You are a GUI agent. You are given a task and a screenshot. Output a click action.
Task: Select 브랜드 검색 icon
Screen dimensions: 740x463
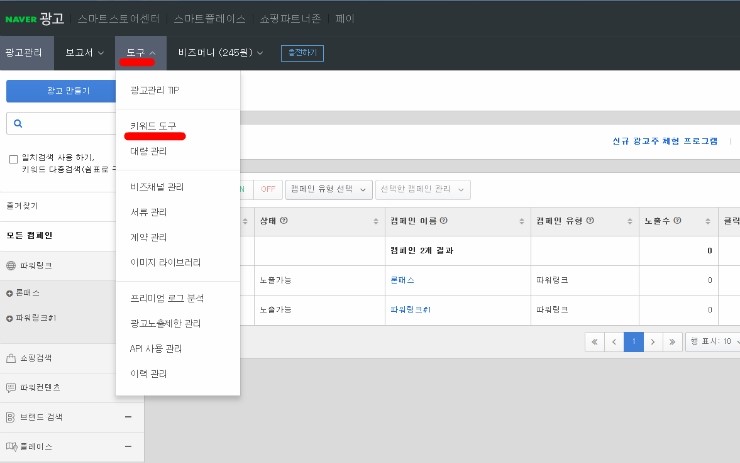[x=10, y=417]
